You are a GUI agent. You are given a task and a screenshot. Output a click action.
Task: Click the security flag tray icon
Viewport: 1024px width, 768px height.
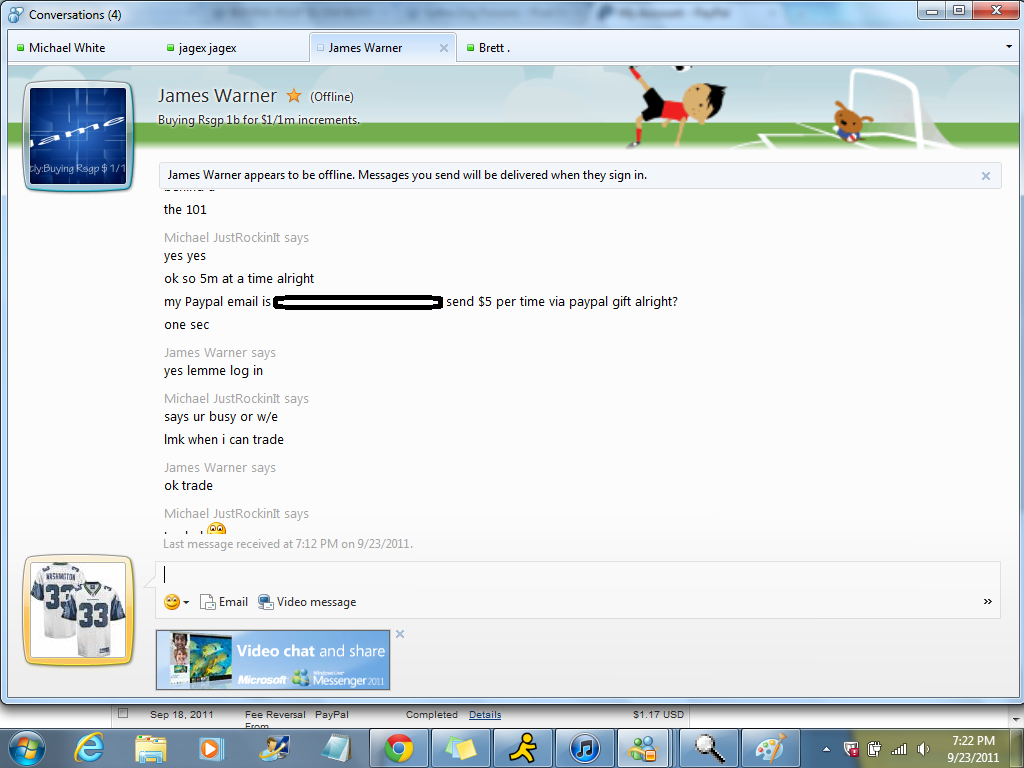click(851, 749)
